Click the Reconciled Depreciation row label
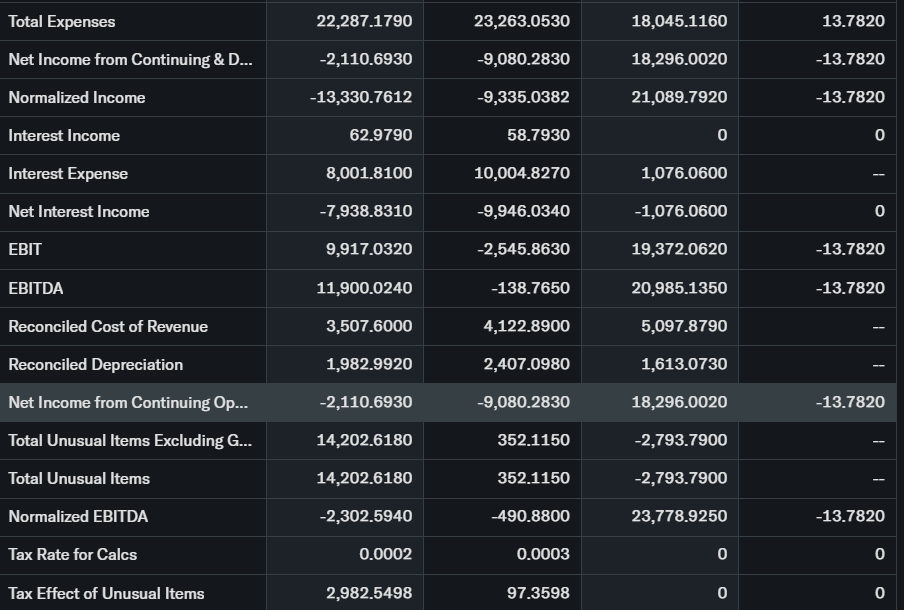This screenshot has width=904, height=610. click(96, 364)
